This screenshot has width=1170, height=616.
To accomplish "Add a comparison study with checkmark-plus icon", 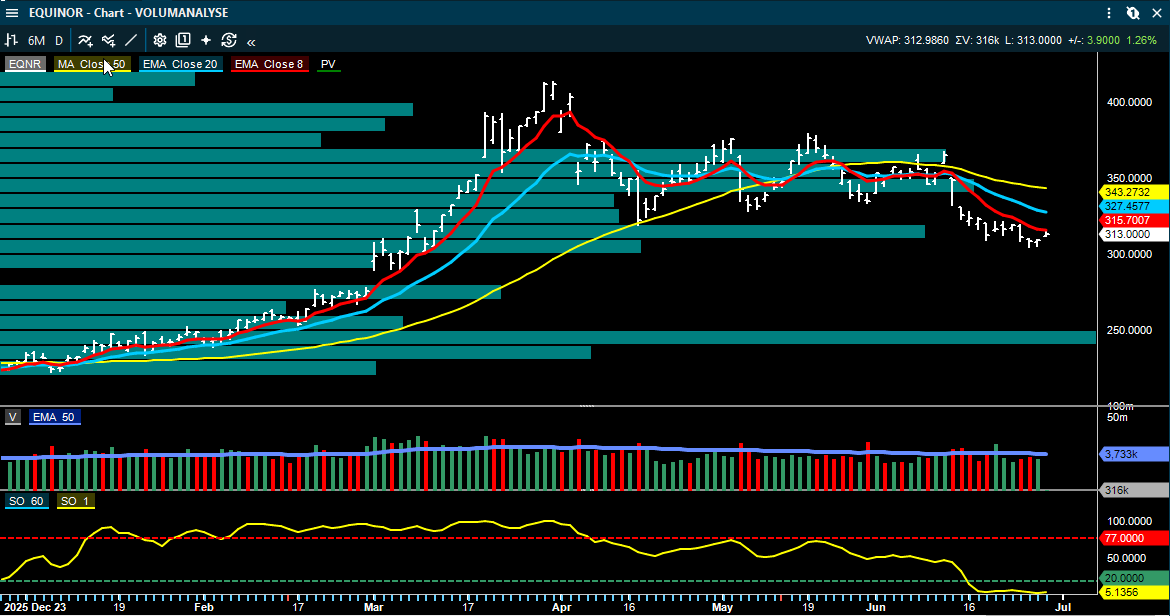I will tap(109, 40).
